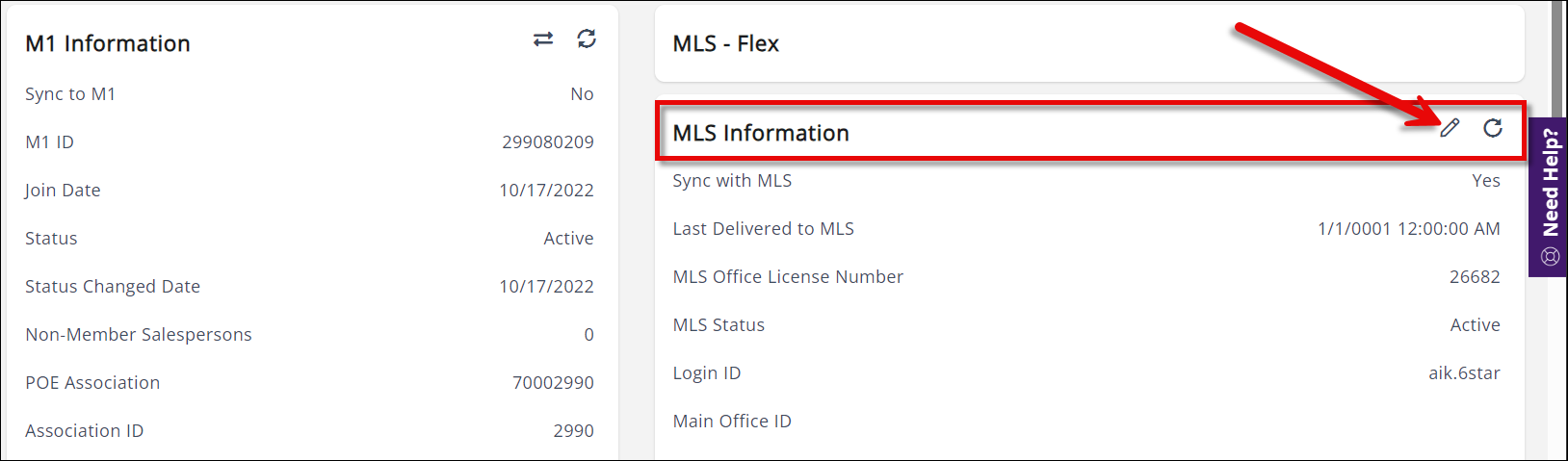The image size is (1568, 461).
Task: Refresh the M1 Information panel
Action: pos(587,38)
